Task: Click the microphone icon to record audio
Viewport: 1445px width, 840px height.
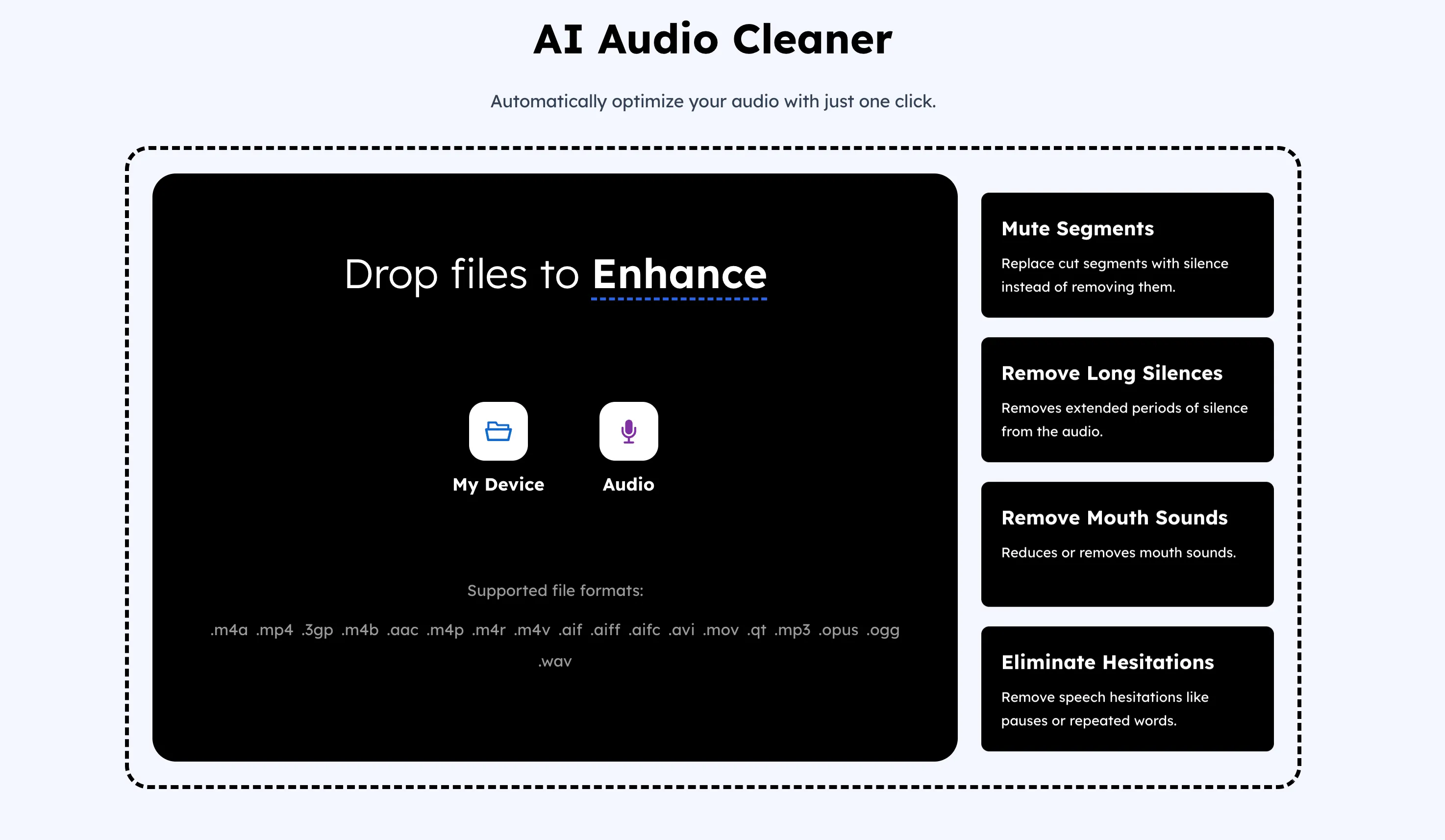Action: (628, 432)
